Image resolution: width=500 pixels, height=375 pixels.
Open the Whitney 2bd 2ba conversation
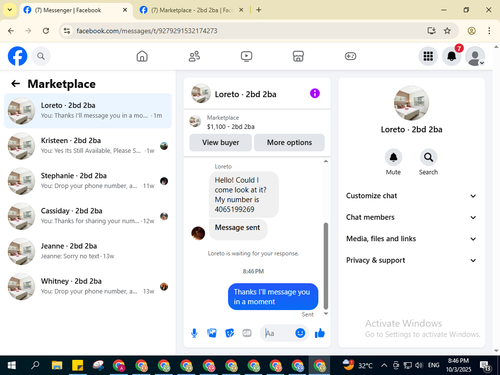click(88, 286)
